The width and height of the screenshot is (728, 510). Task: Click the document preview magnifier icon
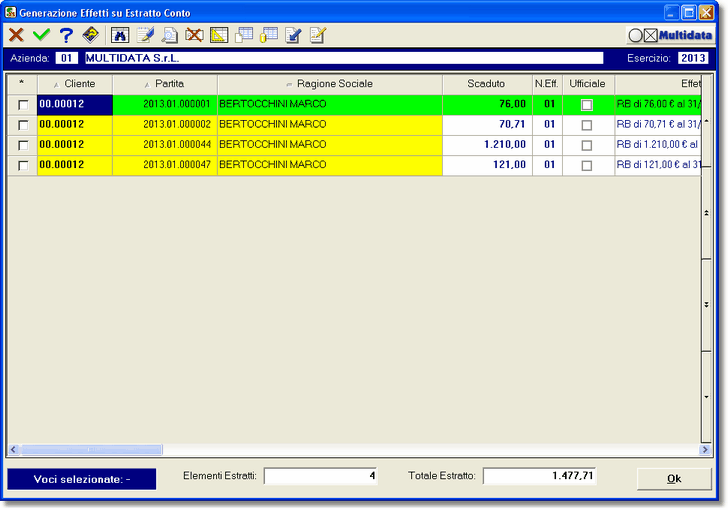tap(170, 35)
